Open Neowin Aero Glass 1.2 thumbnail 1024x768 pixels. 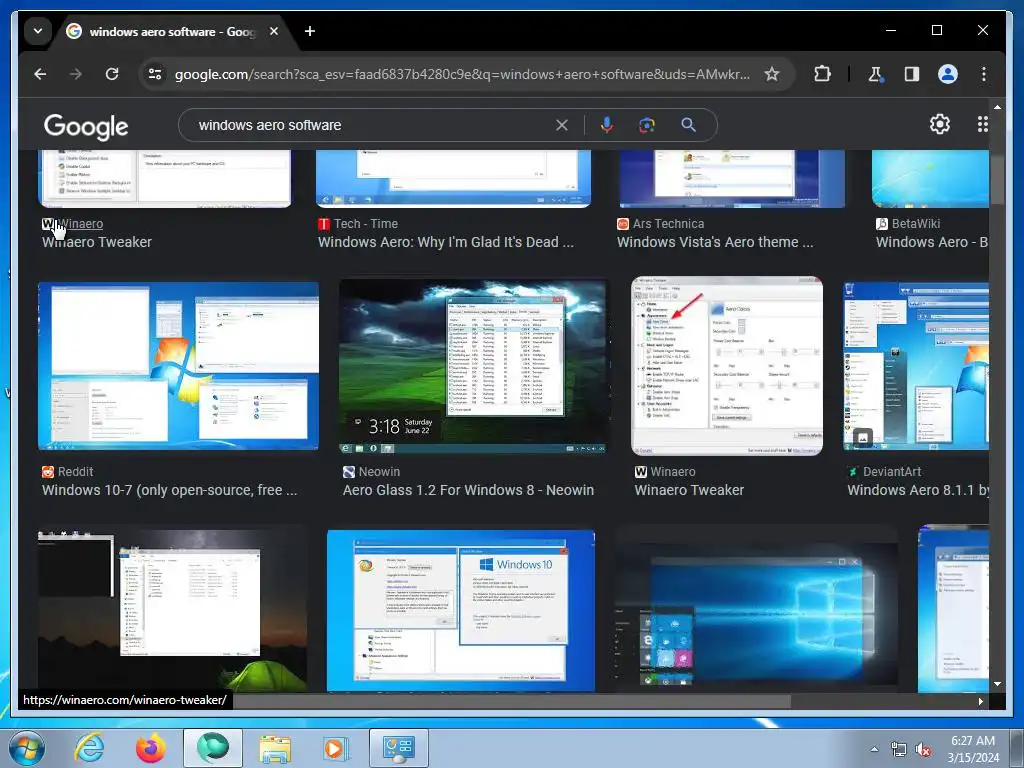[473, 366]
